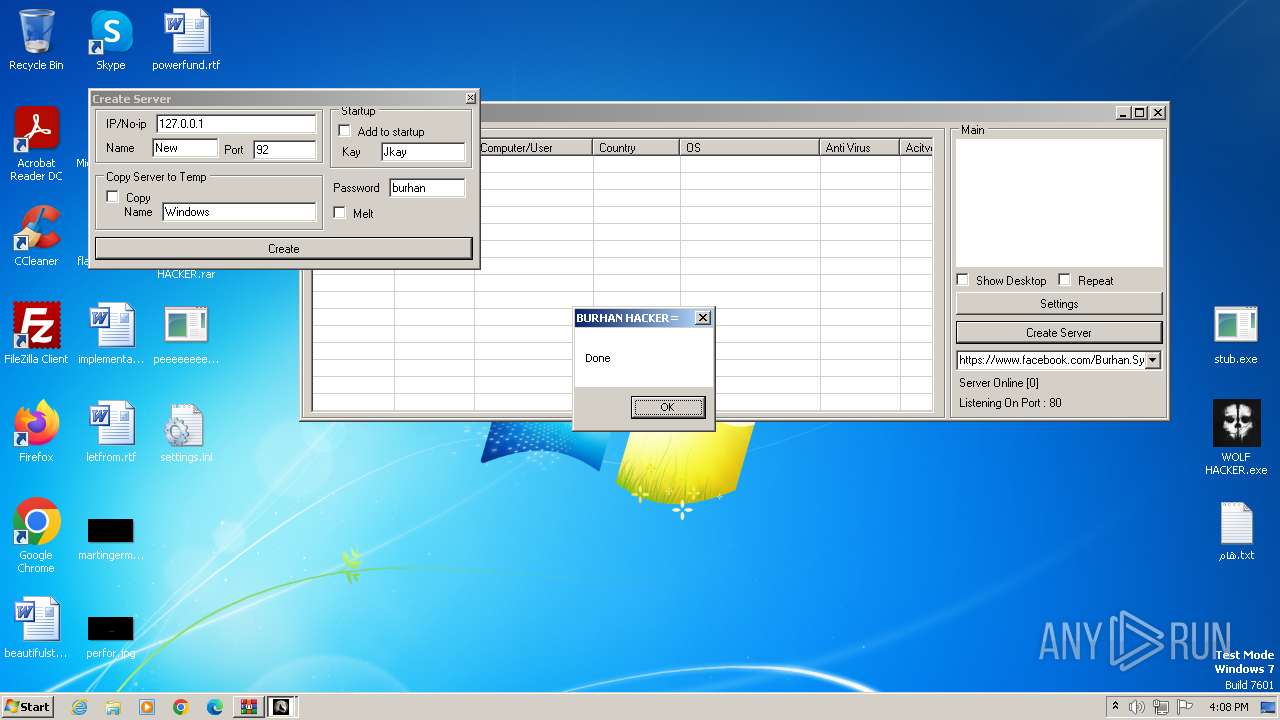Click the Main preview panel area
Image resolution: width=1280 pixels, height=720 pixels.
(x=1059, y=202)
